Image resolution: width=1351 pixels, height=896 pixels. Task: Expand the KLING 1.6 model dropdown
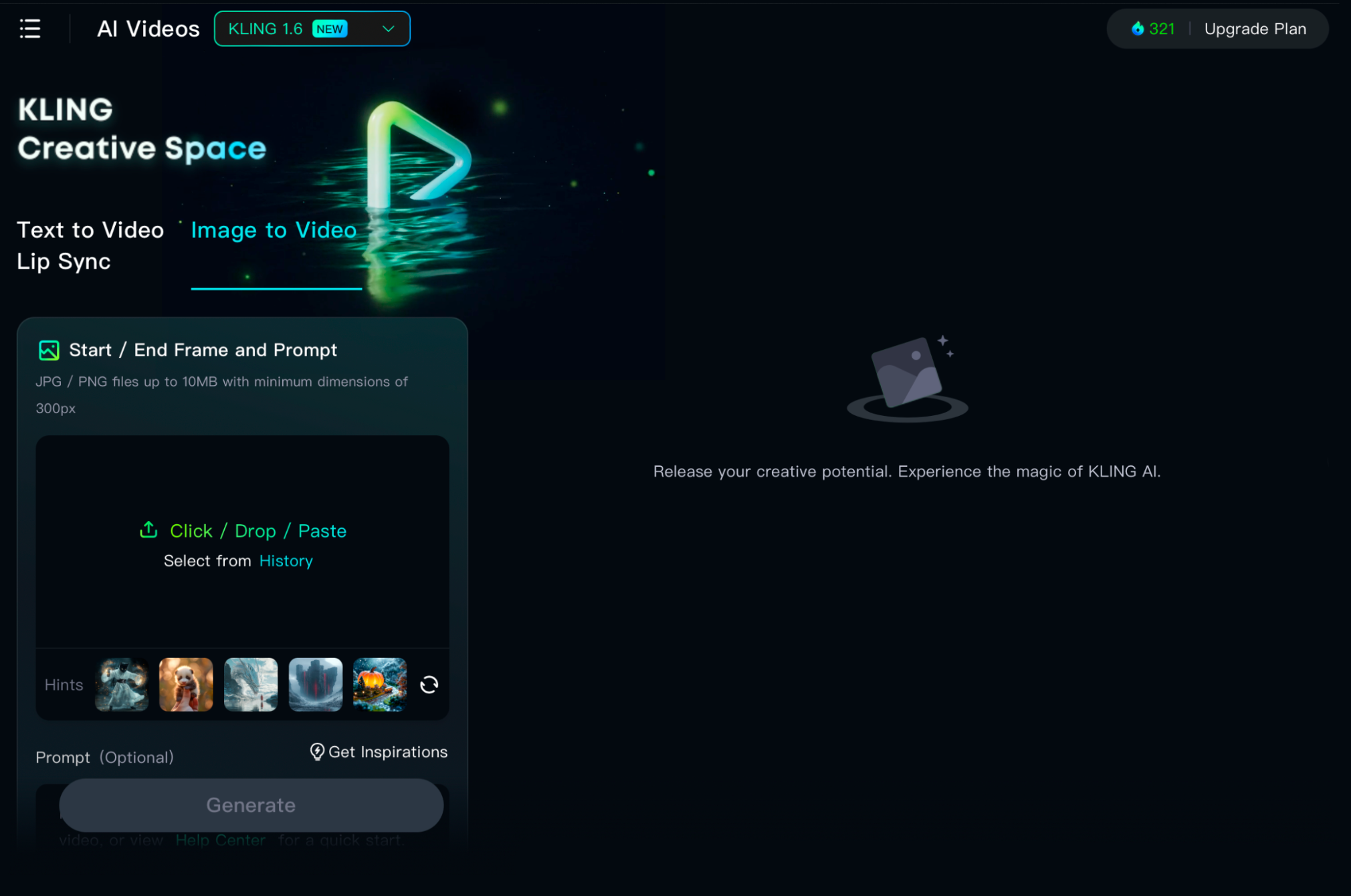tap(312, 29)
